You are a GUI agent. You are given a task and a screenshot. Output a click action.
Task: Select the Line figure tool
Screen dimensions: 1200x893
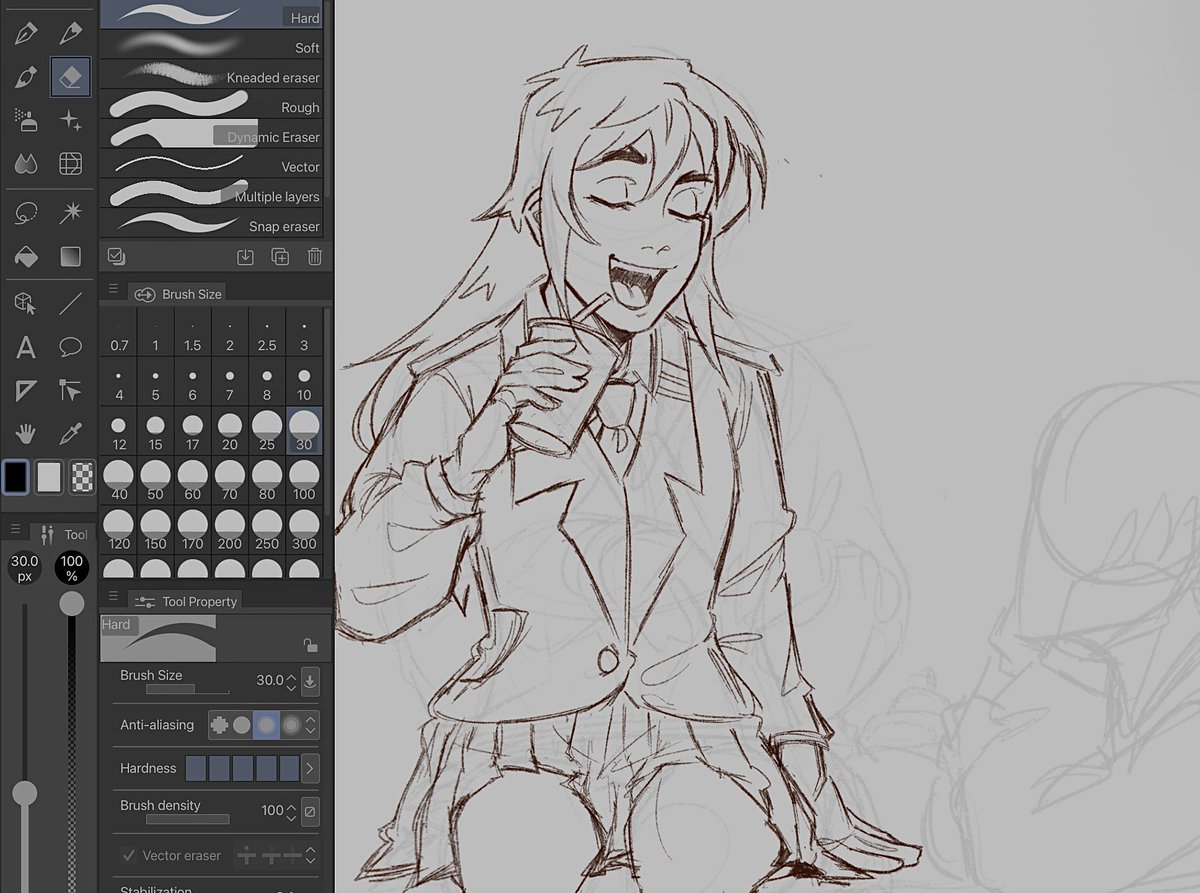70,304
